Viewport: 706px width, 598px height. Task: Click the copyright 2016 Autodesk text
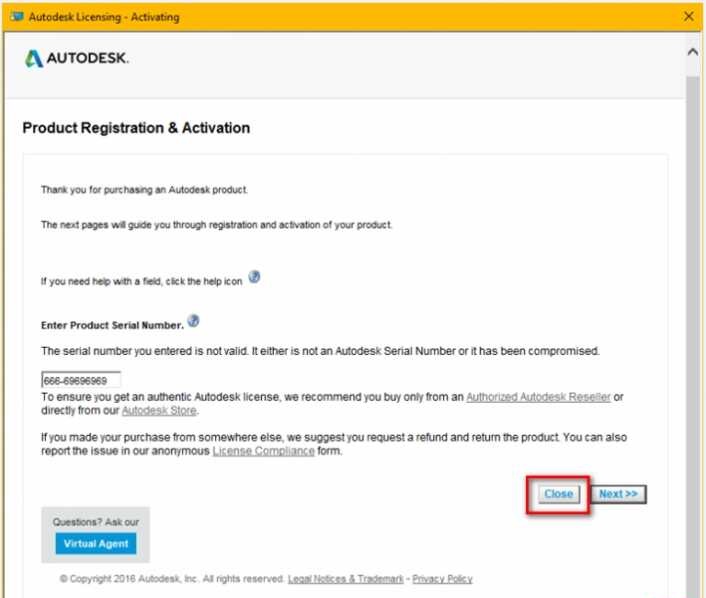pyautogui.click(x=172, y=579)
